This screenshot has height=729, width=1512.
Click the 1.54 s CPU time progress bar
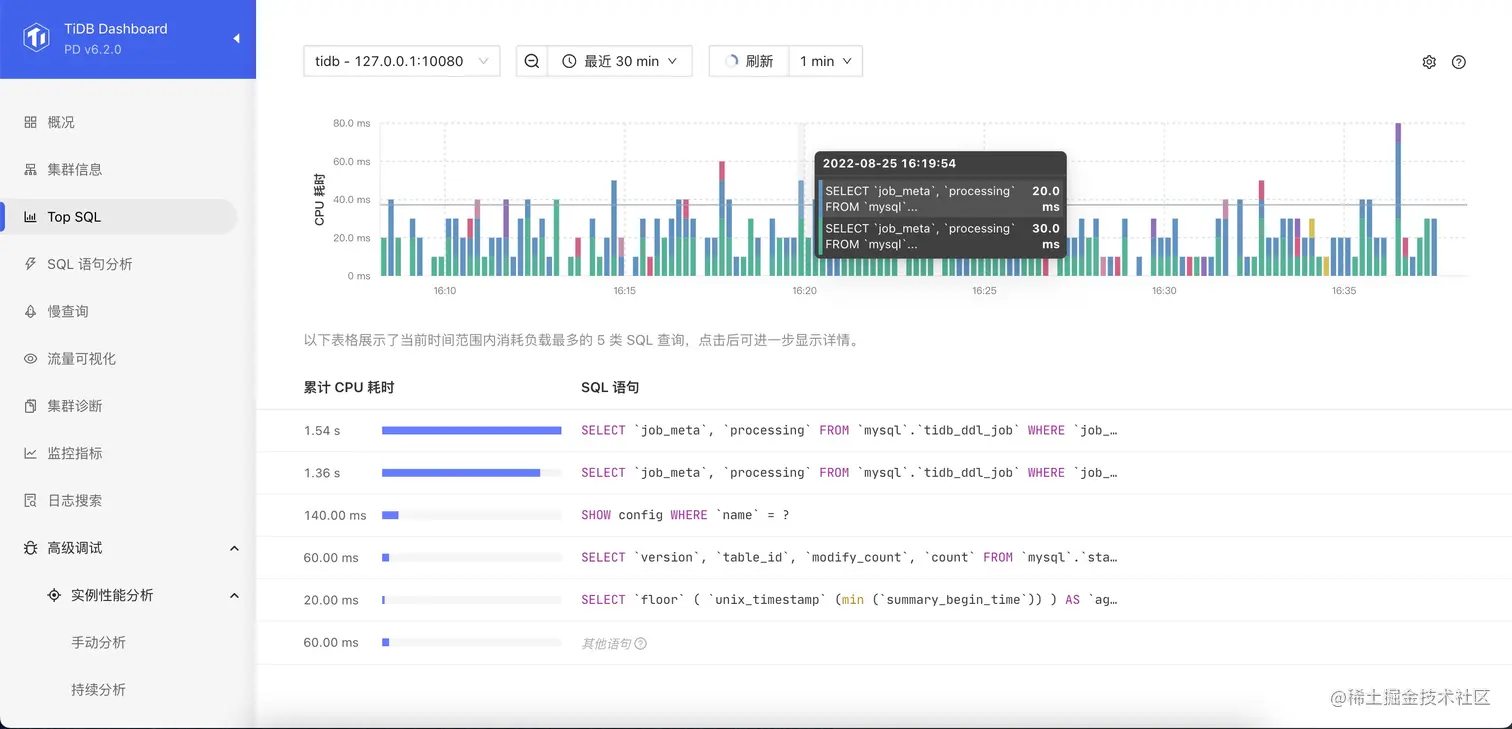point(471,431)
